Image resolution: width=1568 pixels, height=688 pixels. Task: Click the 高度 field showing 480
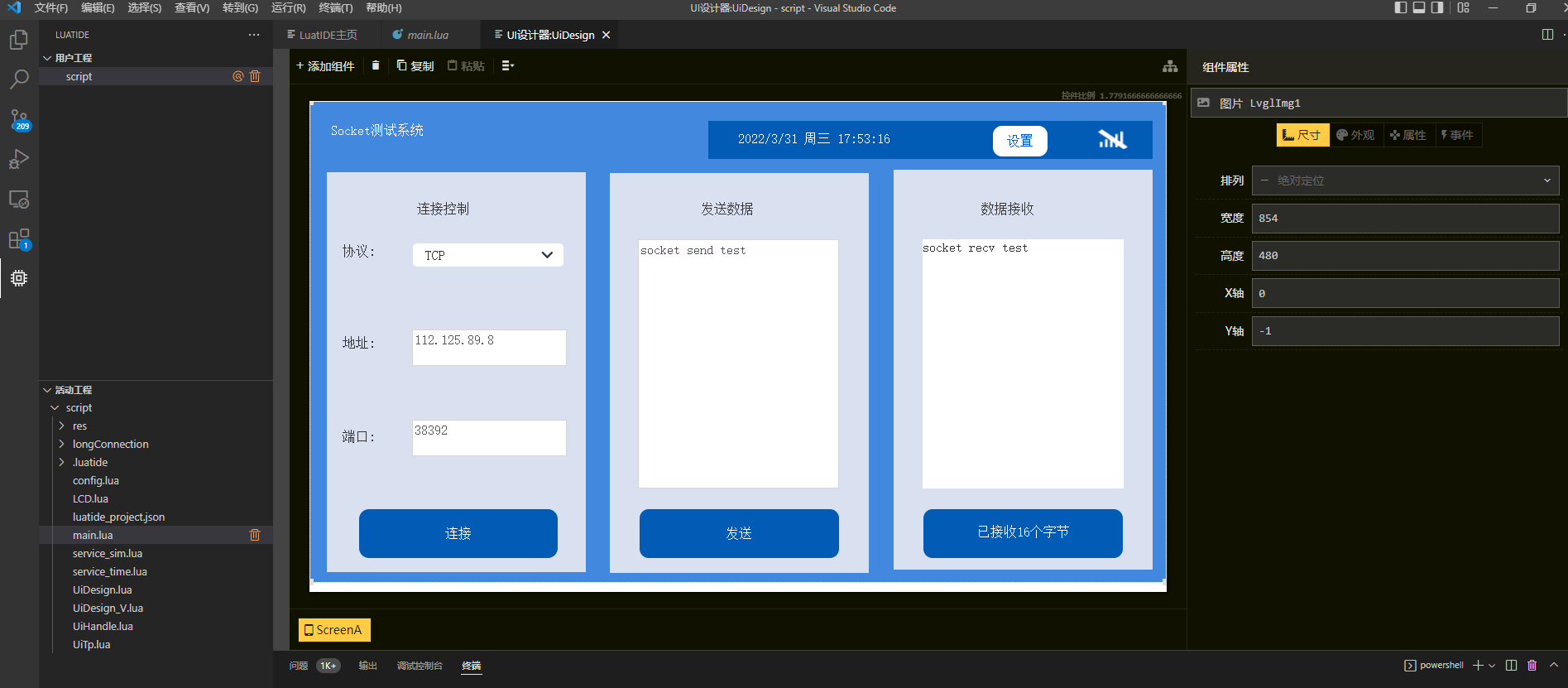pyautogui.click(x=1405, y=256)
